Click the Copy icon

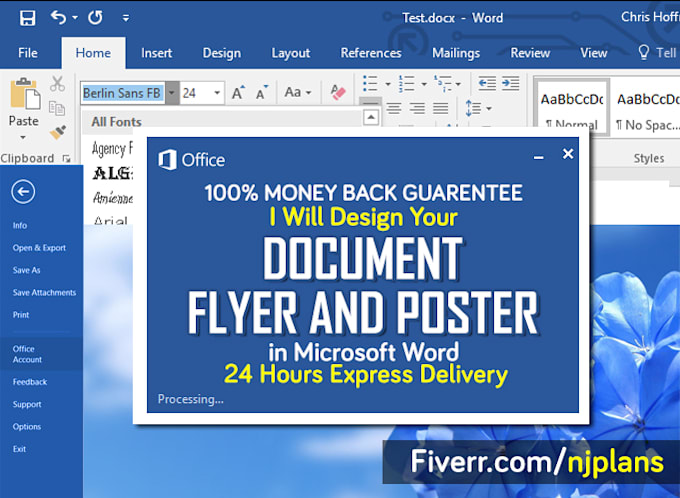tap(57, 108)
